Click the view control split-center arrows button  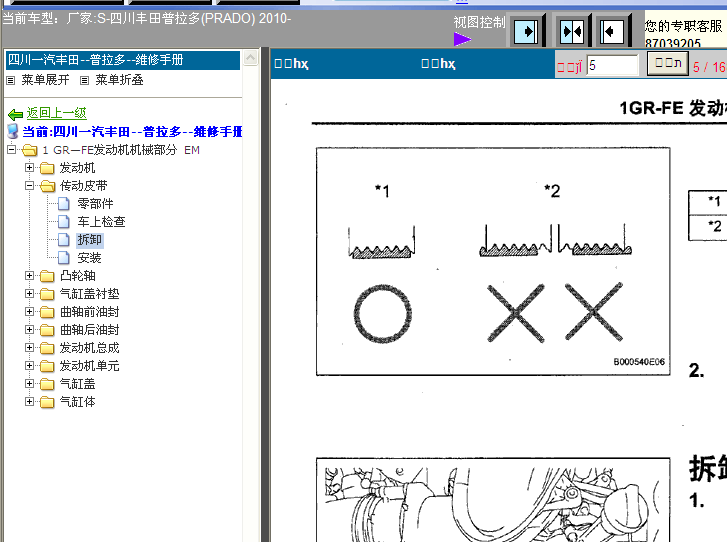[x=572, y=32]
